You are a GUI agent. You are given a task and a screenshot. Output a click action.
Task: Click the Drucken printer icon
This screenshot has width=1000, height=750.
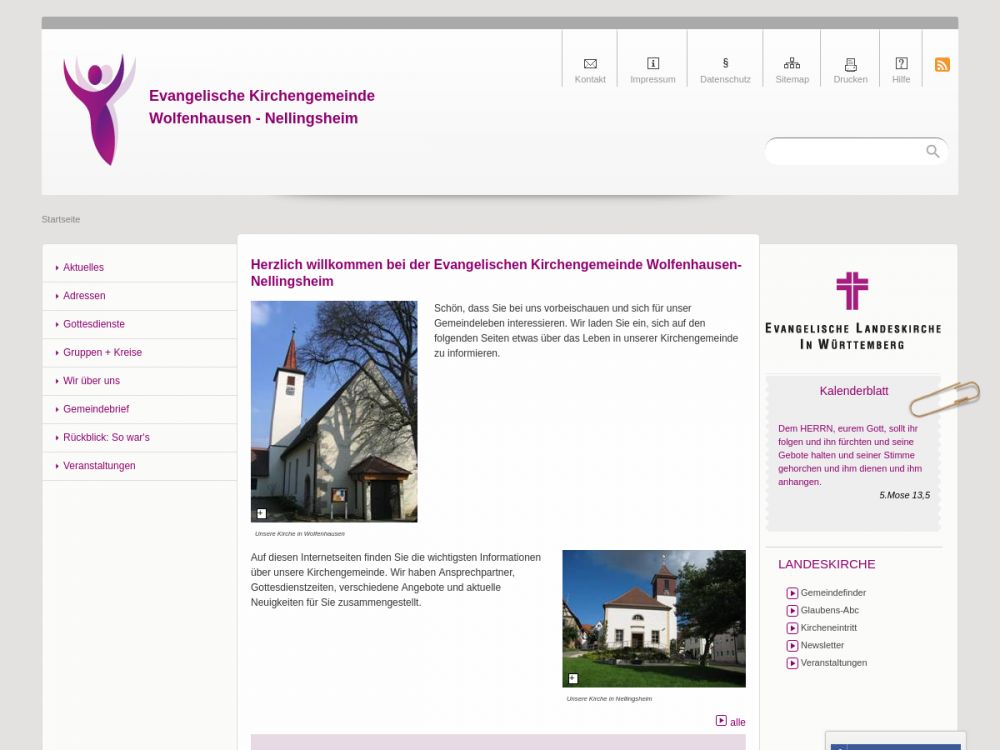[x=851, y=64]
